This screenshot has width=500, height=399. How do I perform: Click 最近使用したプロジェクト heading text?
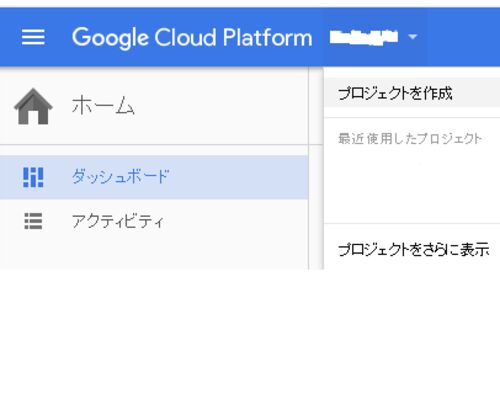[410, 139]
